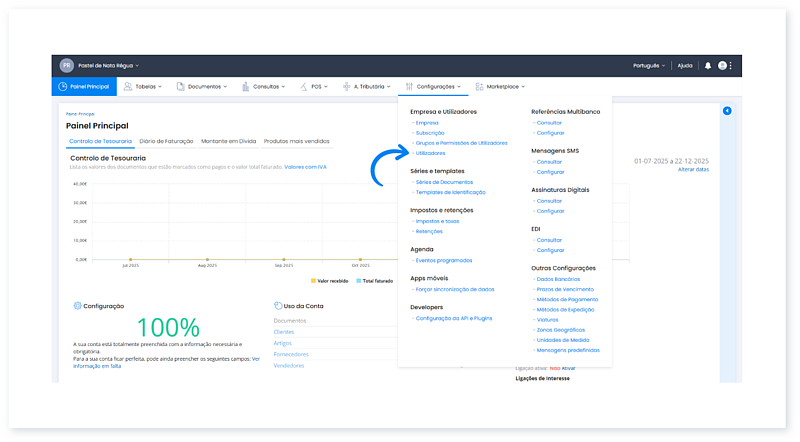Viewport: 800px width, 442px height.
Task: Open the three-dot menu in top bar
Action: click(731, 66)
